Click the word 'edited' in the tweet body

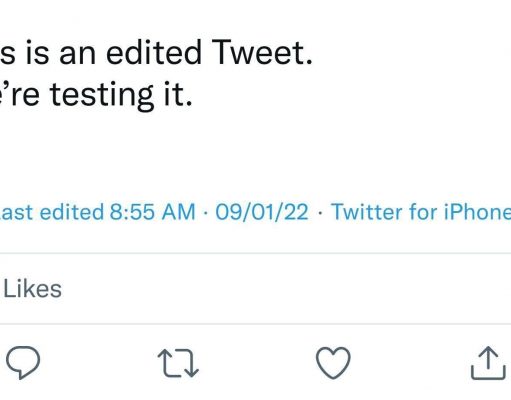[x=154, y=52]
